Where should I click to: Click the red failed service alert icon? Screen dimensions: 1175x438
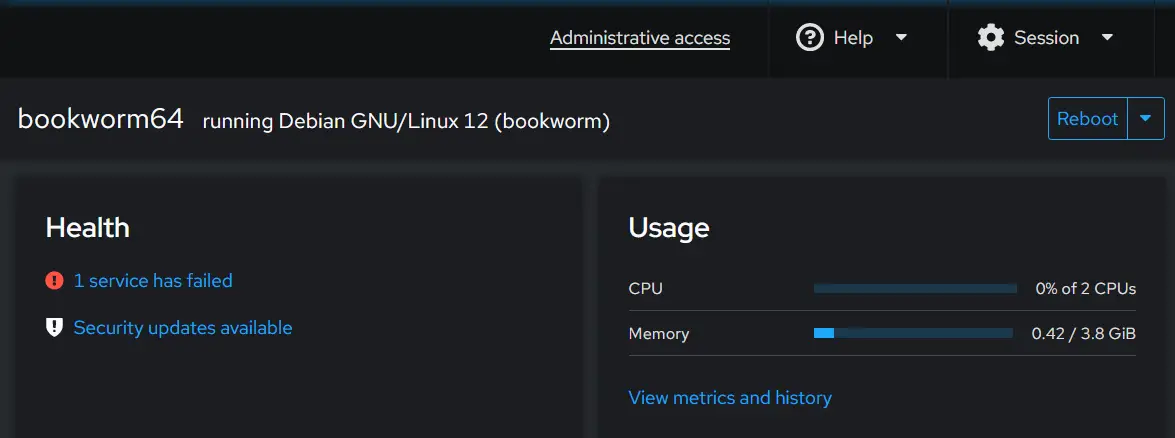pos(54,280)
